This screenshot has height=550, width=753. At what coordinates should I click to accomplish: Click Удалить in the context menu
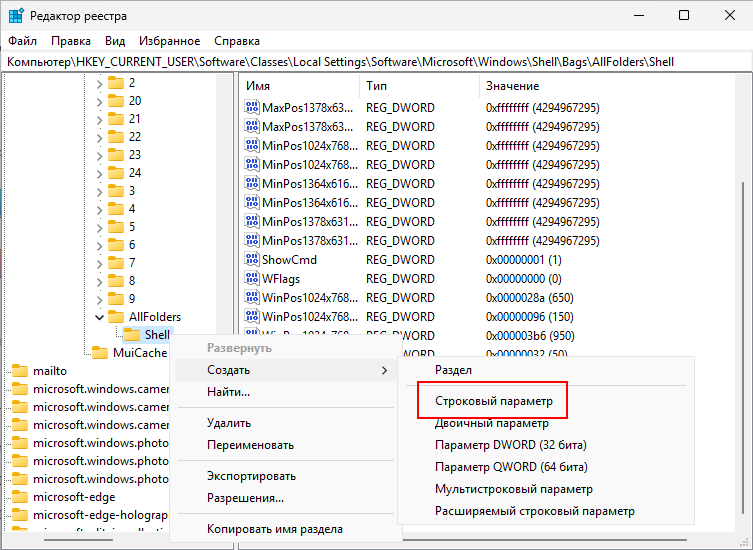click(228, 424)
